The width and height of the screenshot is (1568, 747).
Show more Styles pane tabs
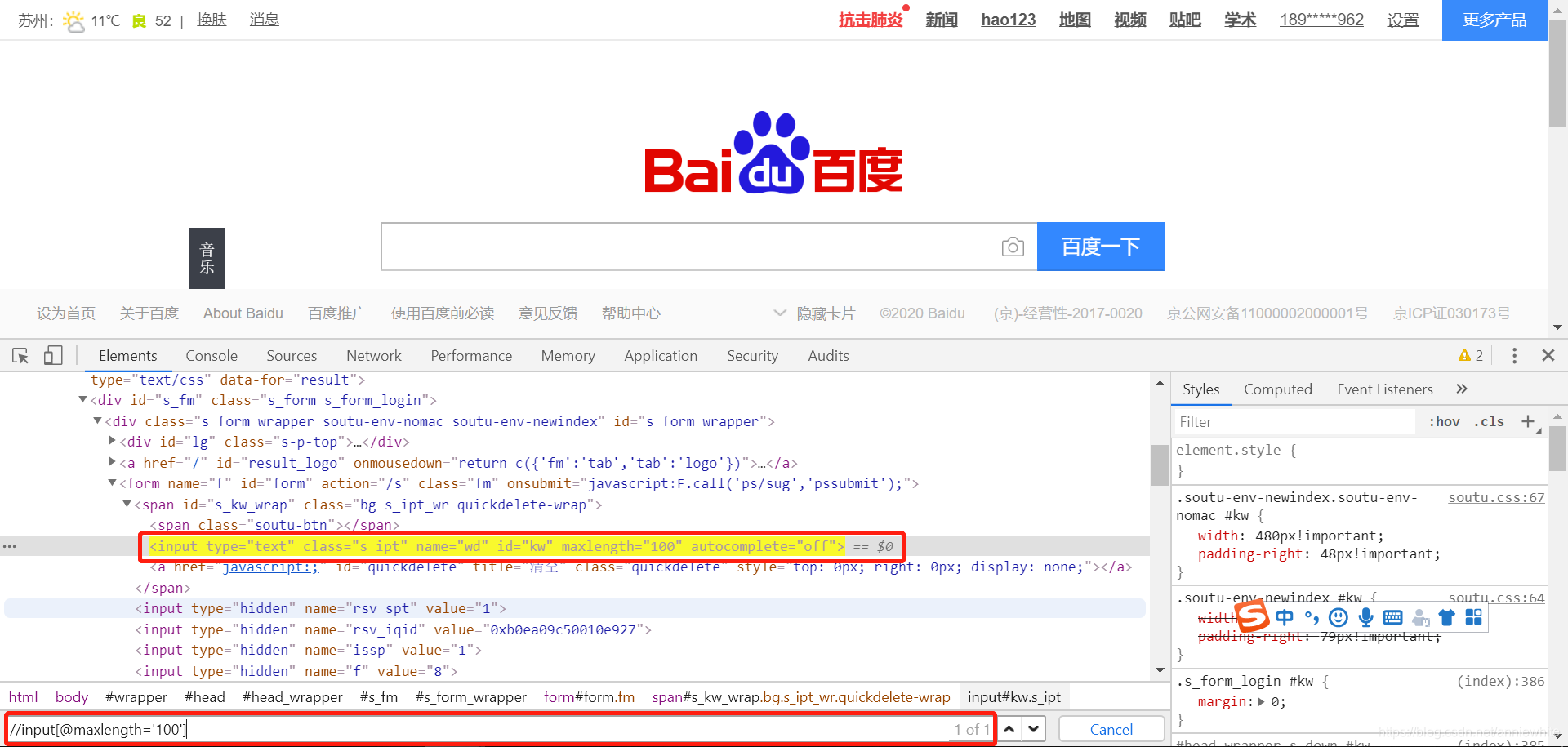tap(1462, 389)
